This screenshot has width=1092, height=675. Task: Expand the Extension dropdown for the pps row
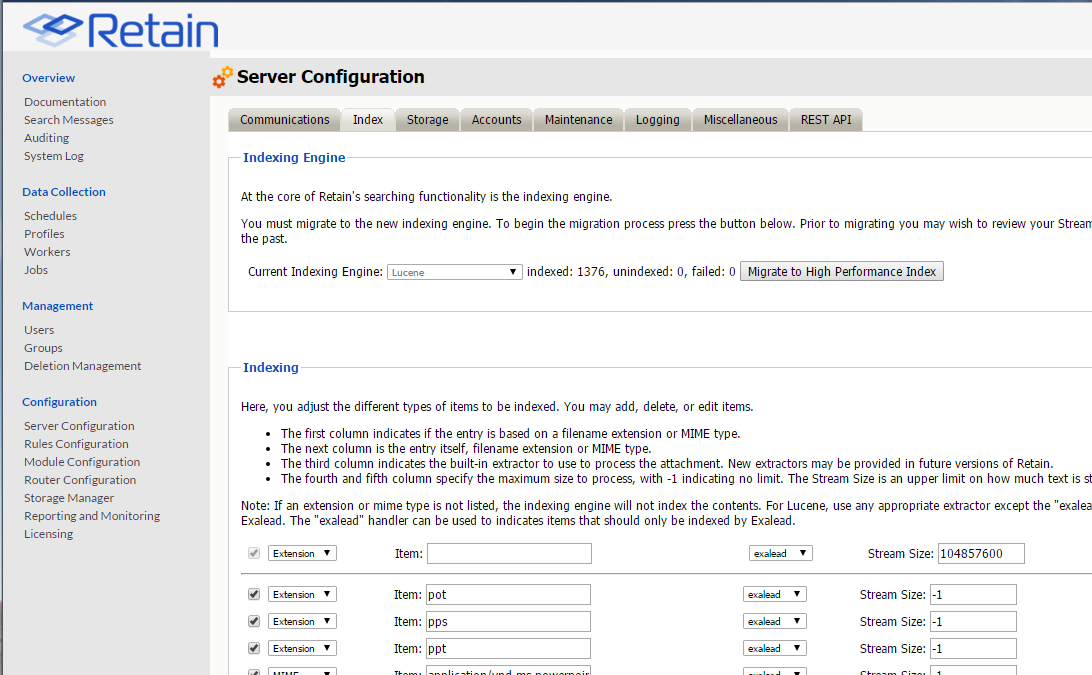coord(302,621)
